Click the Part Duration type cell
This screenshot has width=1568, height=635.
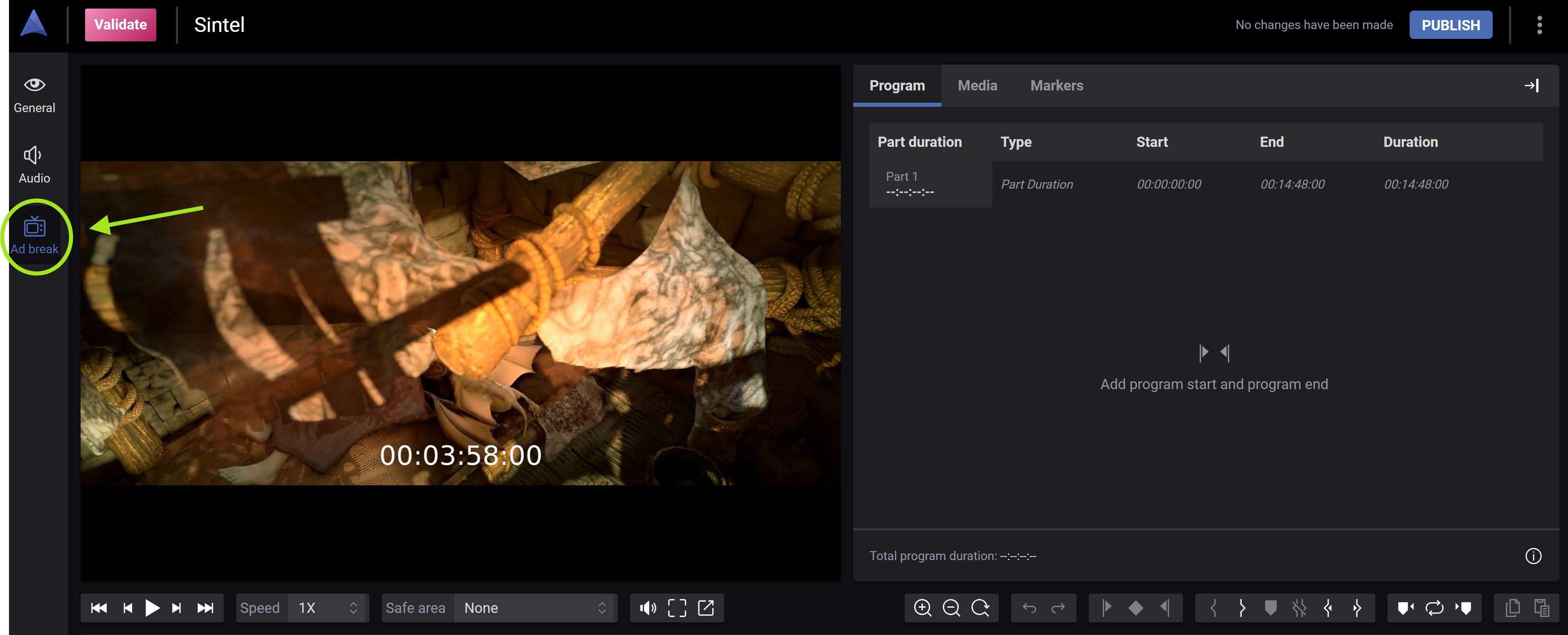[x=1037, y=184]
